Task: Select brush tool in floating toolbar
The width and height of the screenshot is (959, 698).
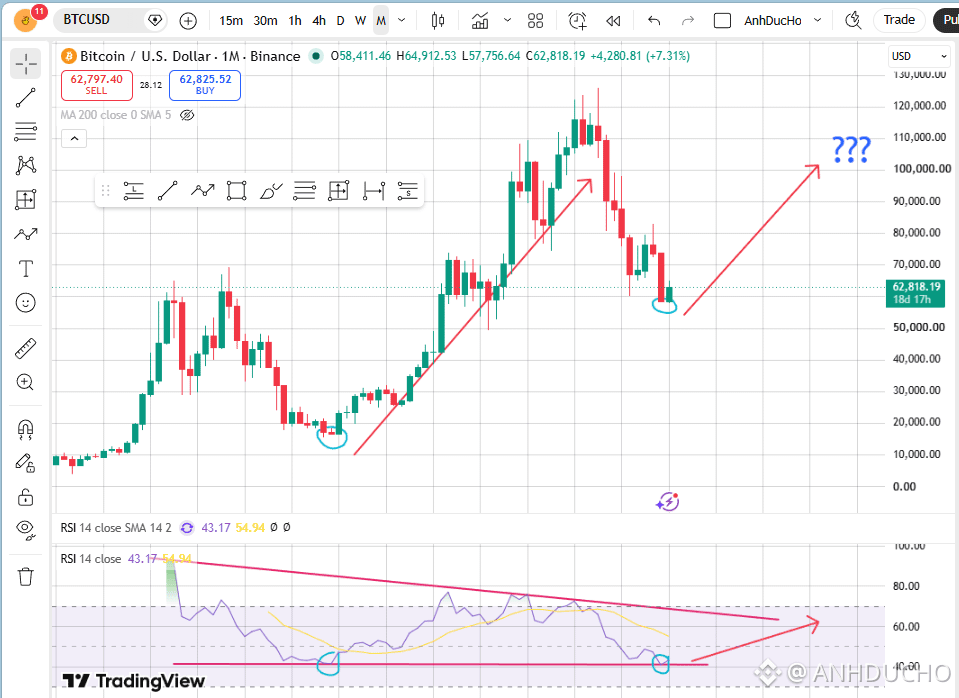Action: (270, 191)
